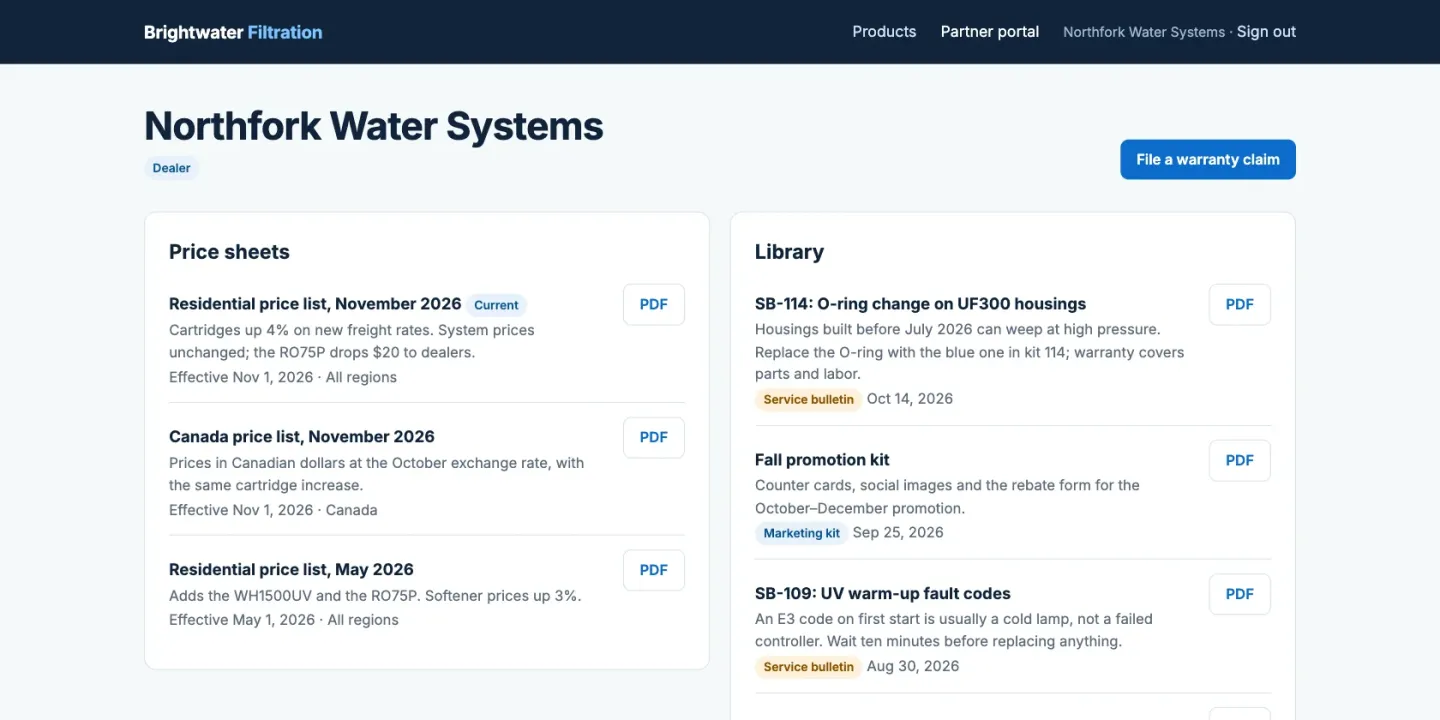Click the Library section heading
This screenshot has height=720, width=1440.
coord(789,252)
